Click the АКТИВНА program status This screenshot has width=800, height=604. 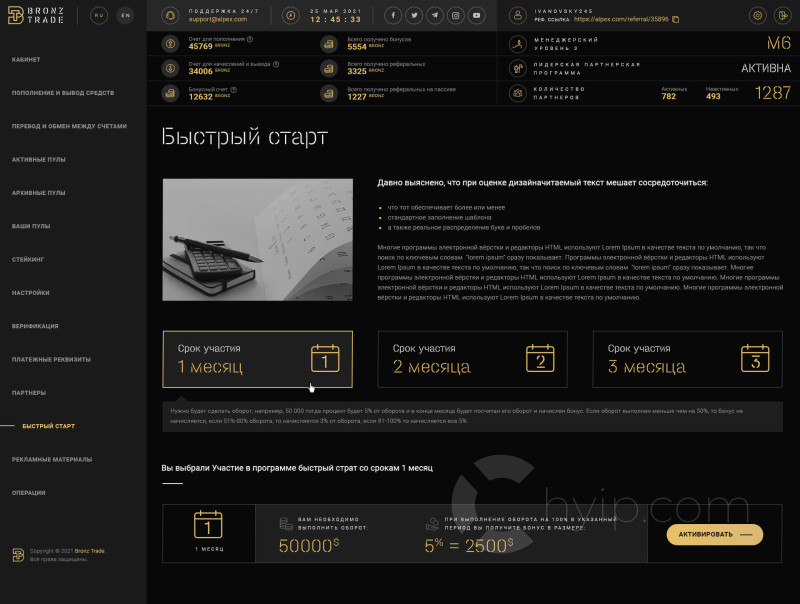point(766,68)
